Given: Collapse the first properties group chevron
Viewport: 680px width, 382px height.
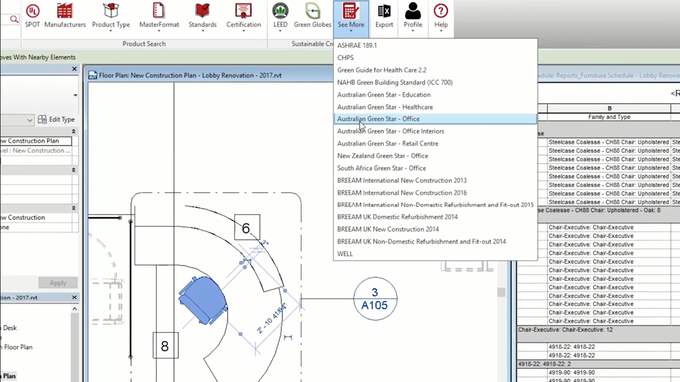Looking at the screenshot, I should tap(73, 131).
